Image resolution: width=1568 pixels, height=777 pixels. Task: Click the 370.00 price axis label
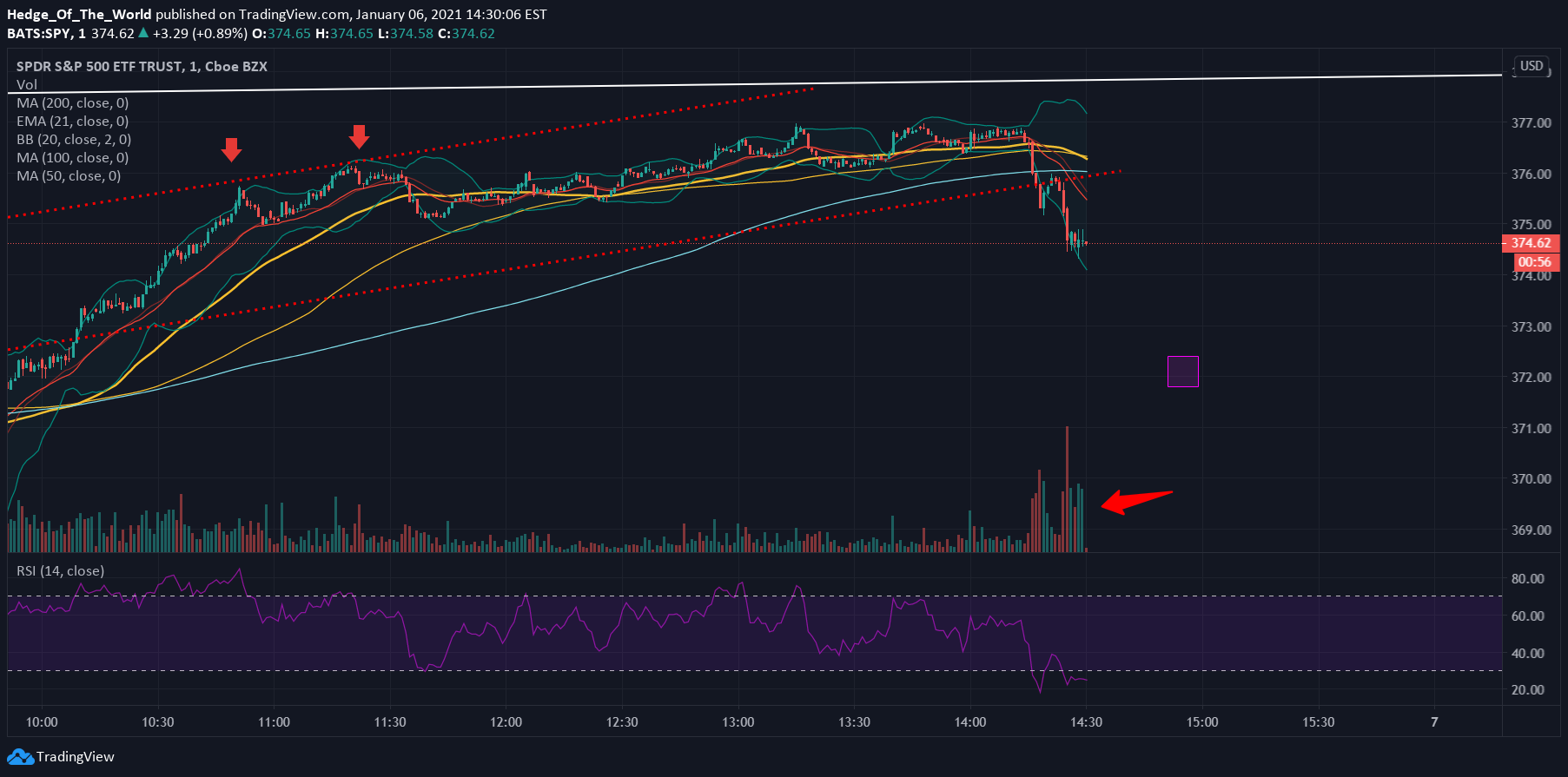pyautogui.click(x=1532, y=479)
